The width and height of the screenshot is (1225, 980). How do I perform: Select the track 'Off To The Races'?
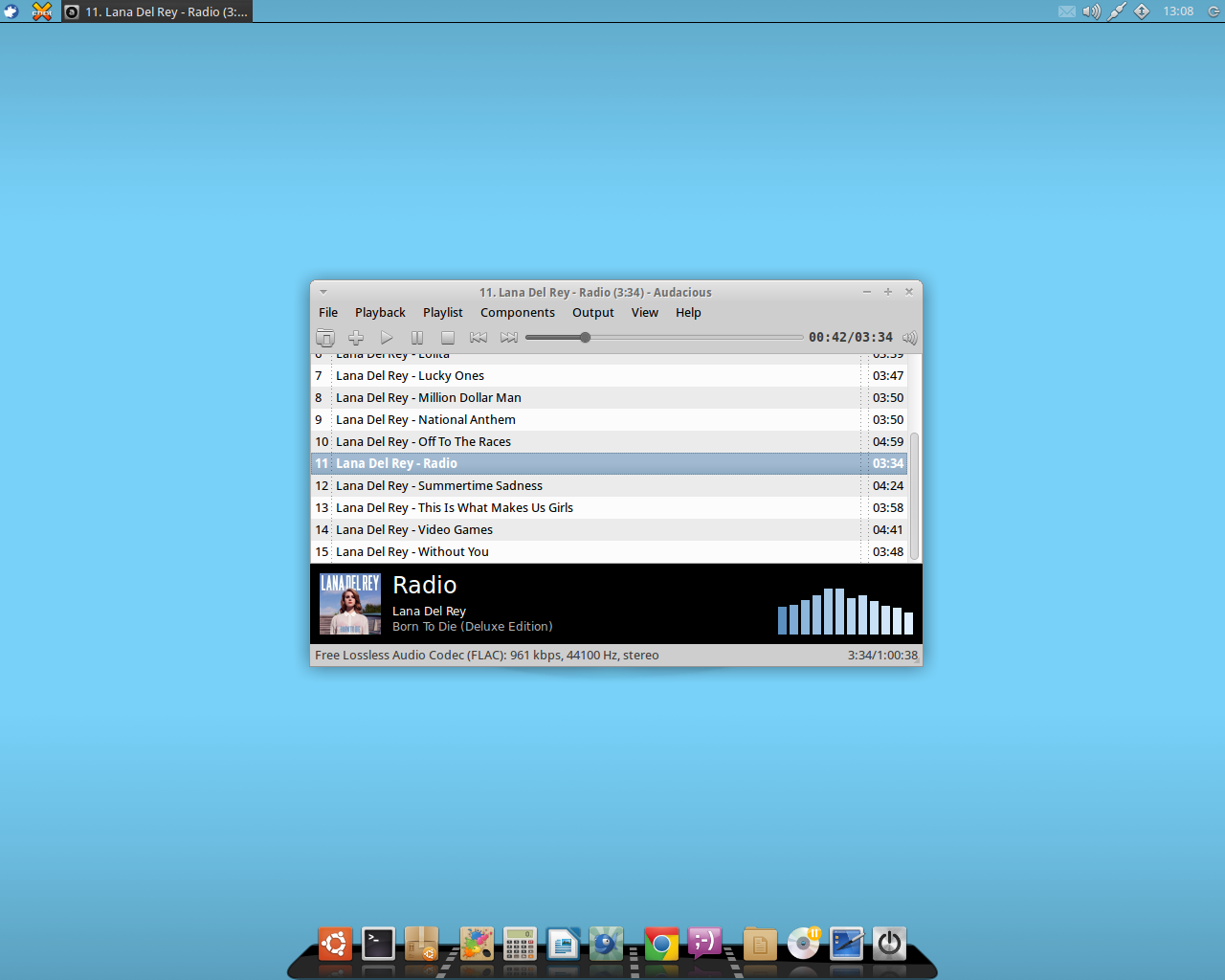tap(609, 442)
